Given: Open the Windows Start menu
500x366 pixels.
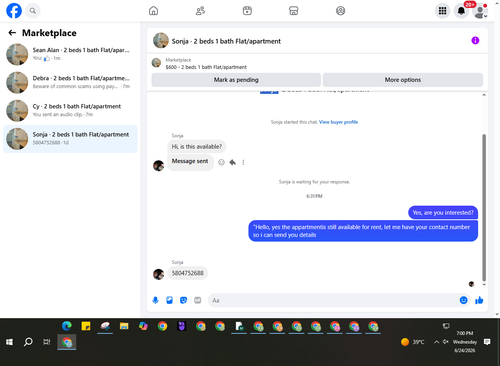Looking at the screenshot, I should 9,342.
